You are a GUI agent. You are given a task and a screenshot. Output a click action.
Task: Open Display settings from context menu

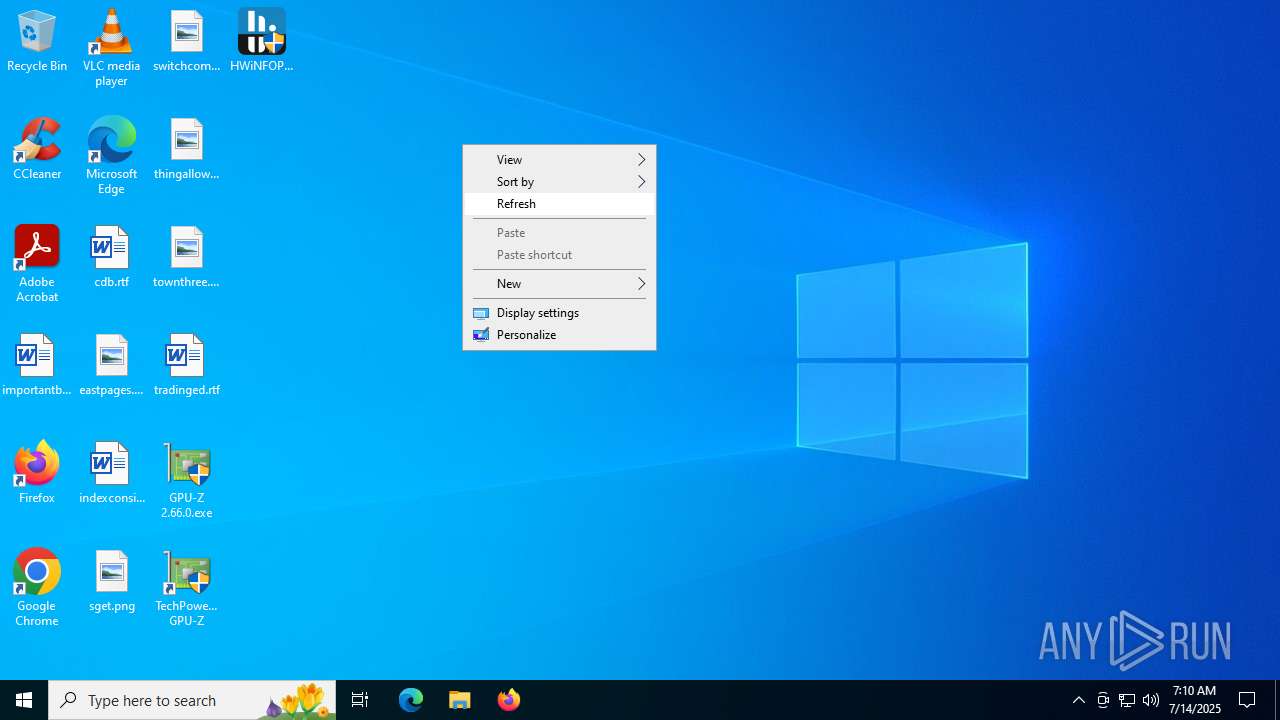click(559, 313)
